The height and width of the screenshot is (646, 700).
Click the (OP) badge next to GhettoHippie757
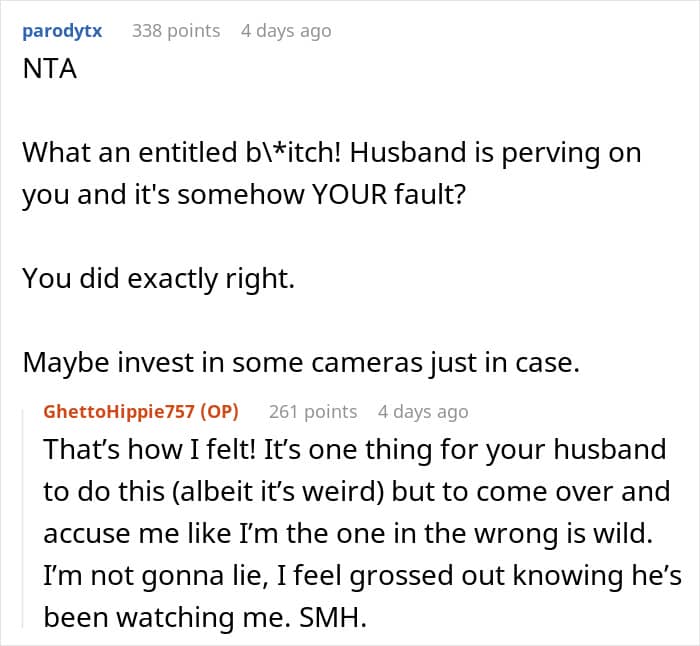pyautogui.click(x=219, y=411)
